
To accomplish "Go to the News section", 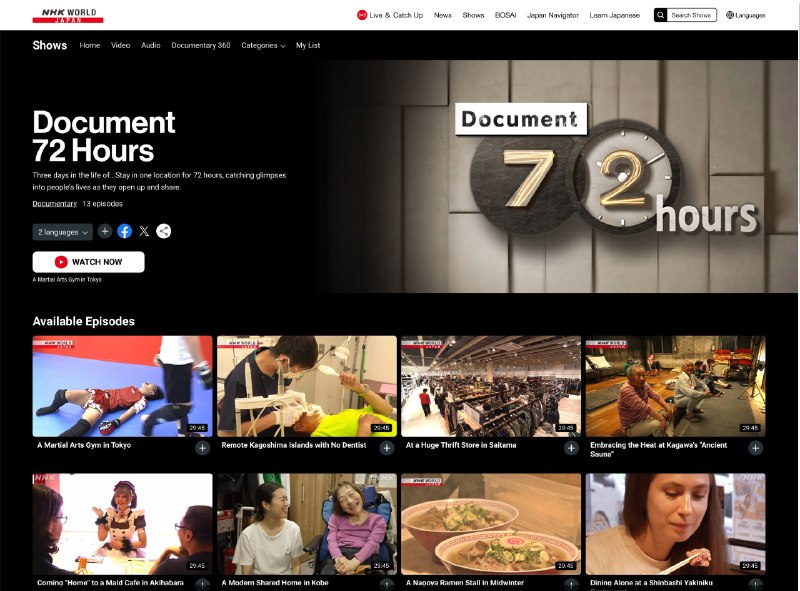I will coord(443,15).
